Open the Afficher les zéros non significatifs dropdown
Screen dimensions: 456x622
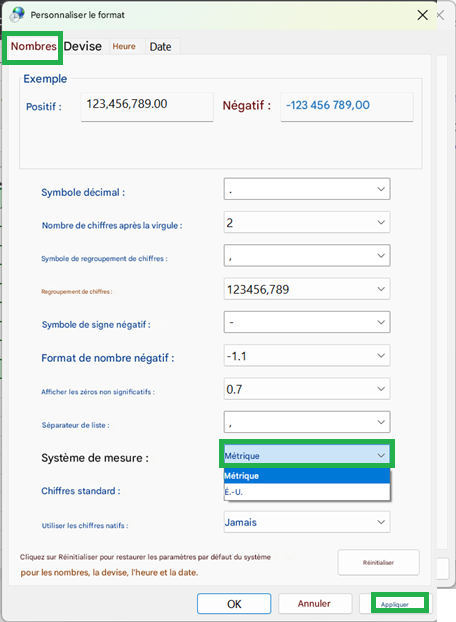pyautogui.click(x=307, y=389)
